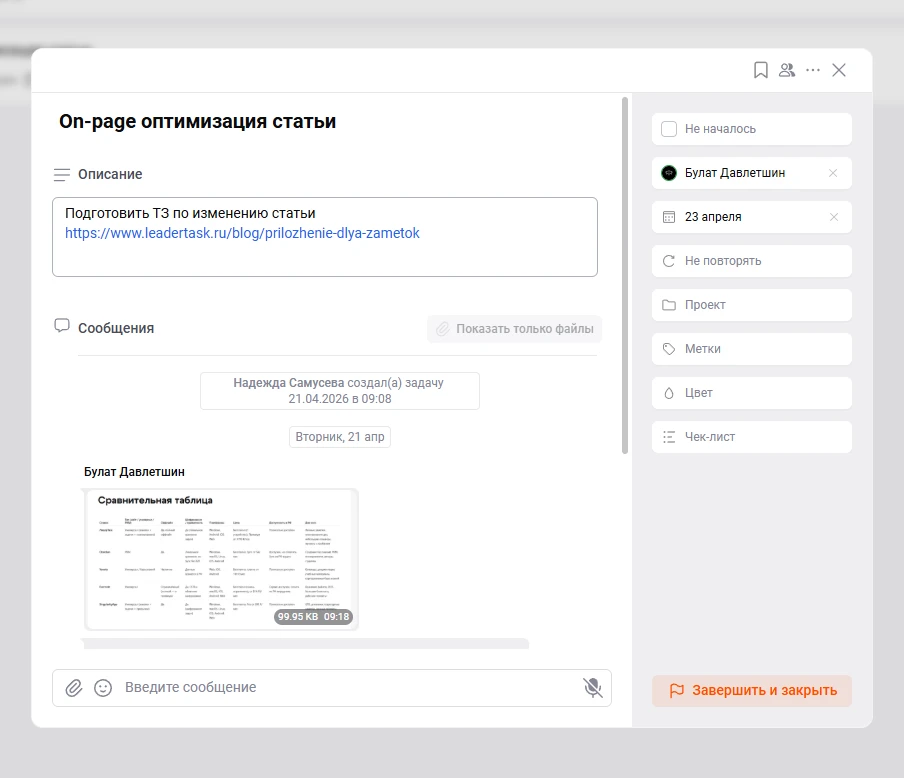This screenshot has height=778, width=904.
Task: Open the Метки tags selector
Action: (x=751, y=349)
